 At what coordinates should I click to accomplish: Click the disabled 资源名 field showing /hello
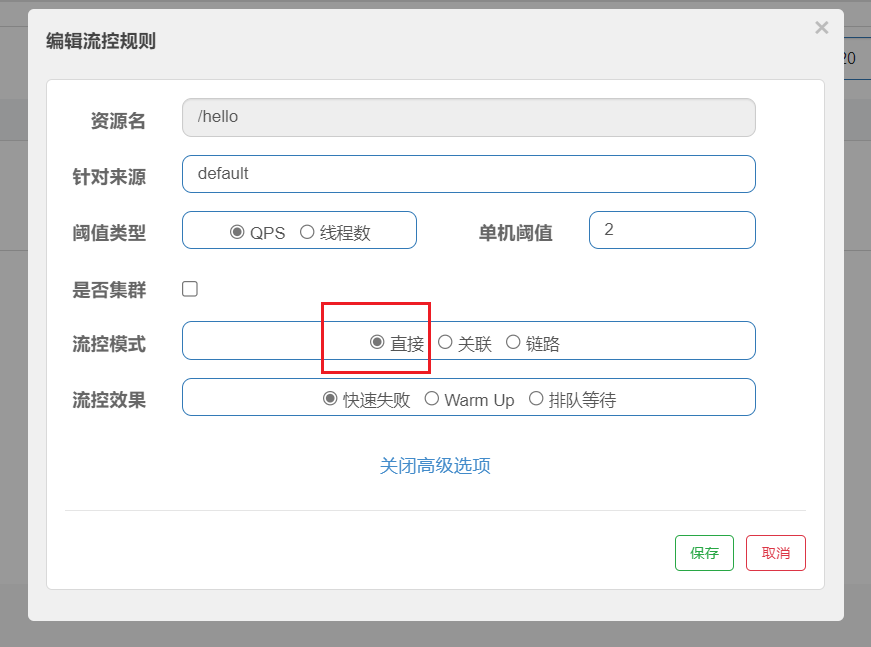point(468,117)
